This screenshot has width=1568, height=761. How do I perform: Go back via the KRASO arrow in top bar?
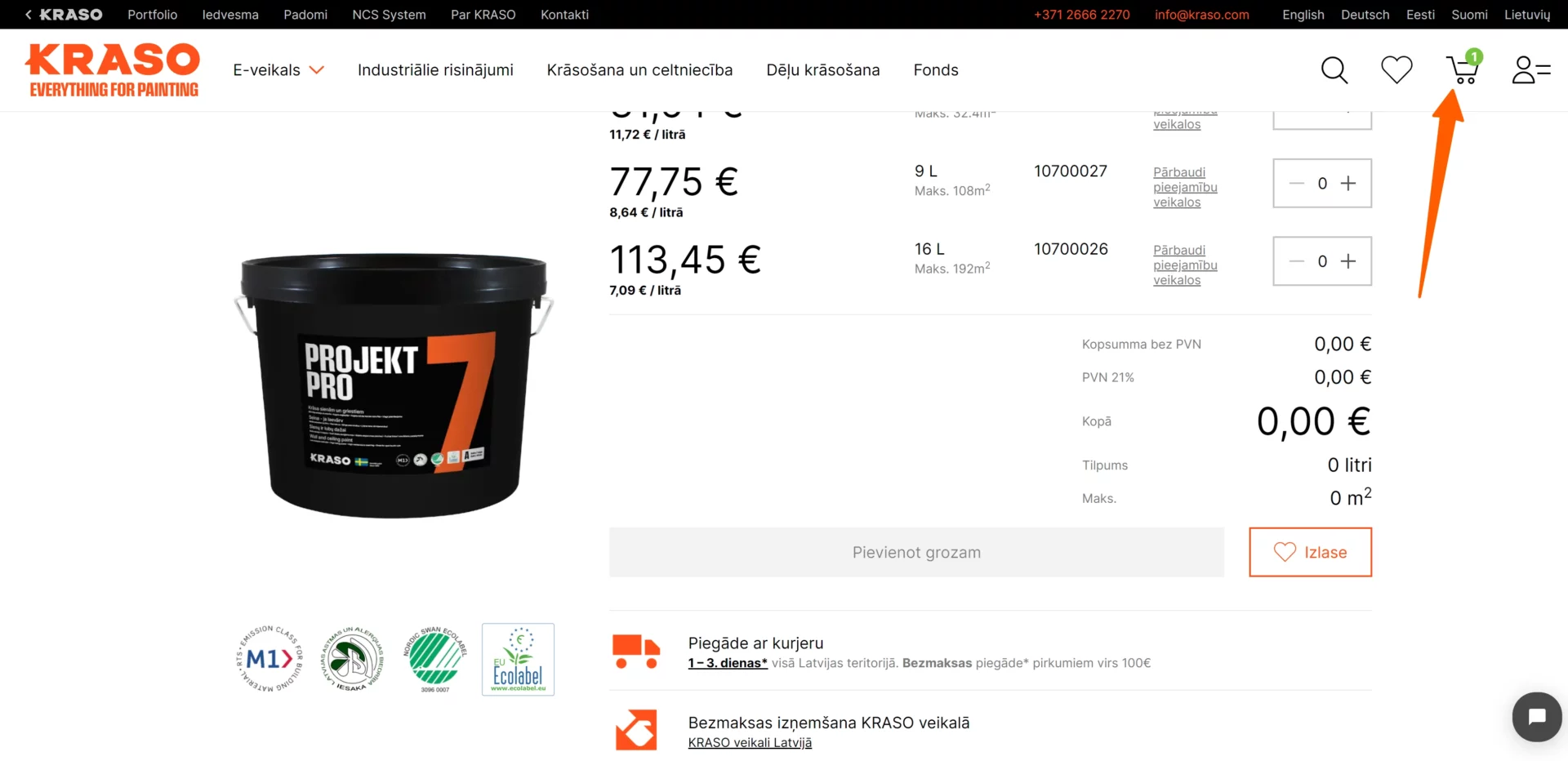(63, 15)
